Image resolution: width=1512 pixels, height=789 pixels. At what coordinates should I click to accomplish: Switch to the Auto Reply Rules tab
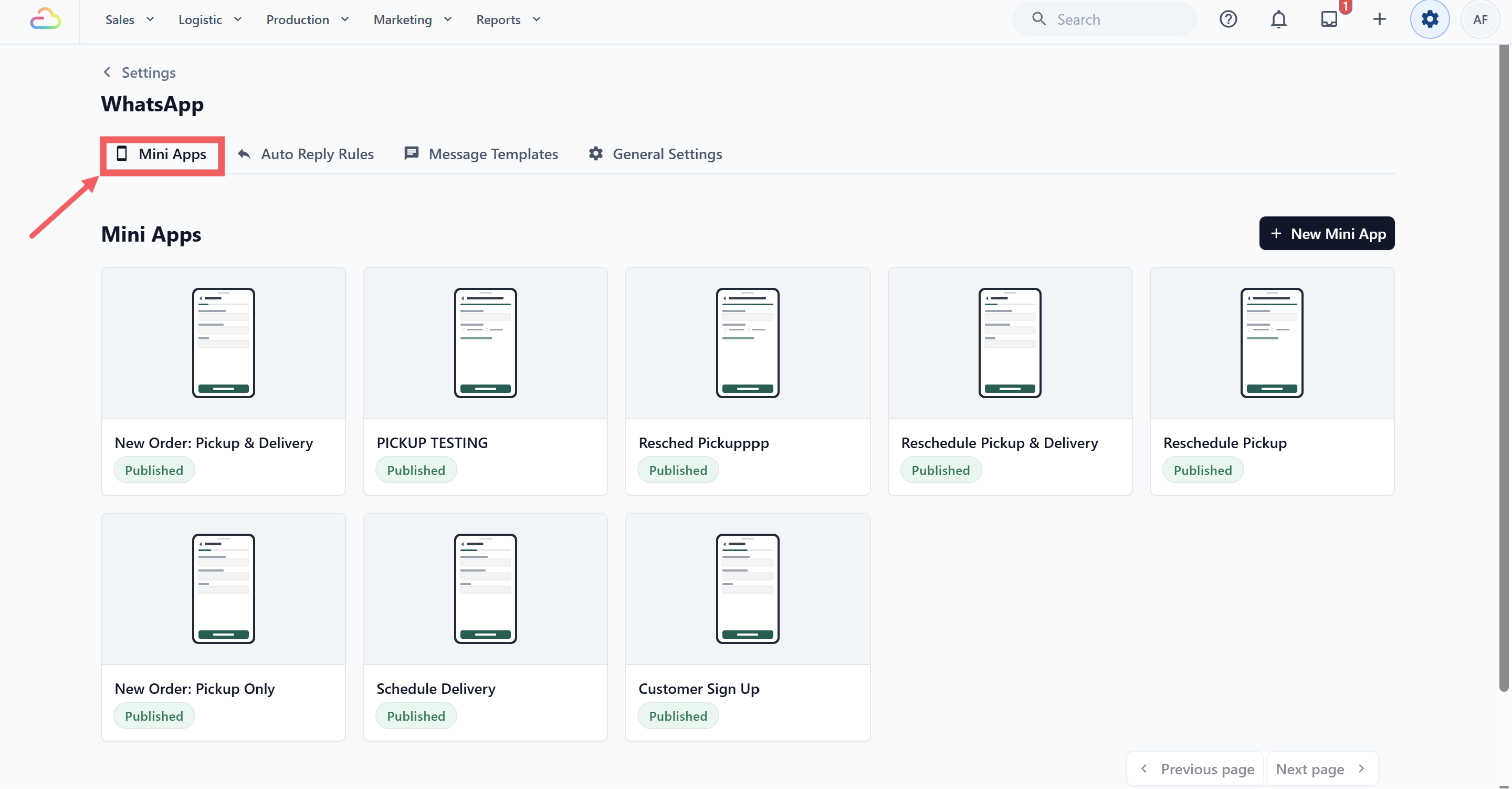(306, 154)
